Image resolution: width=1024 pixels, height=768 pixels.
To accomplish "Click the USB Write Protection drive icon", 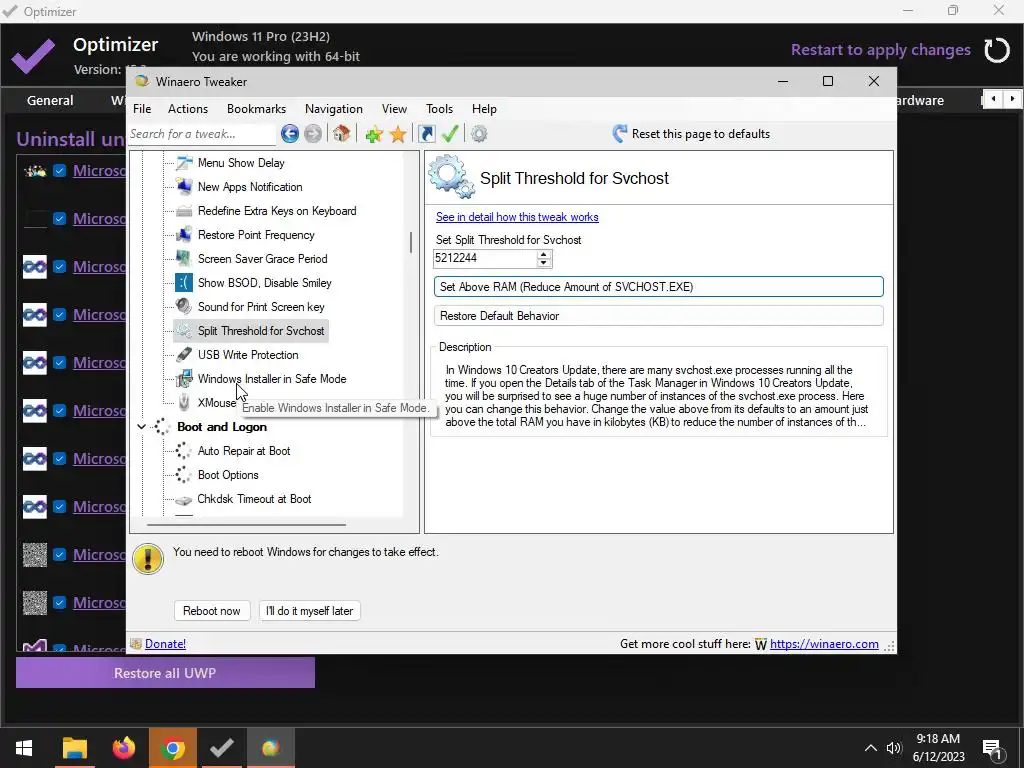I will [x=184, y=355].
